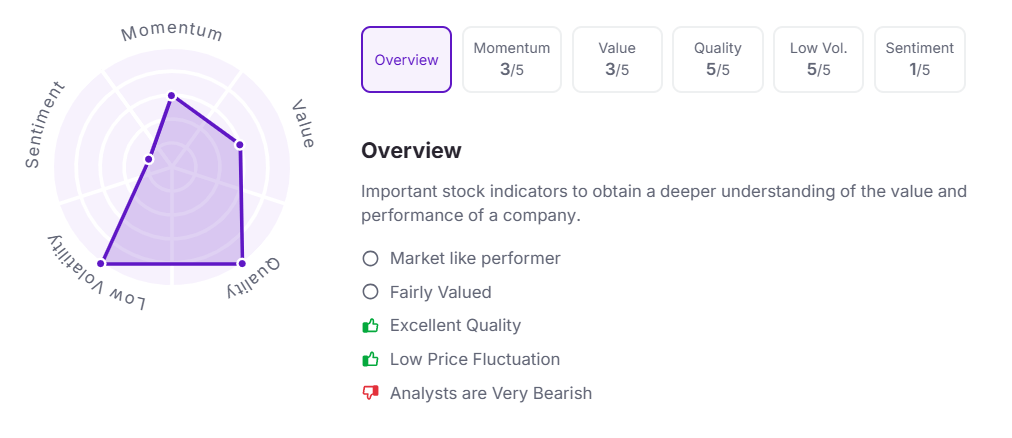Click the Sentiment axis label on radar chart
The width and height of the screenshot is (1012, 438).
pyautogui.click(x=44, y=124)
